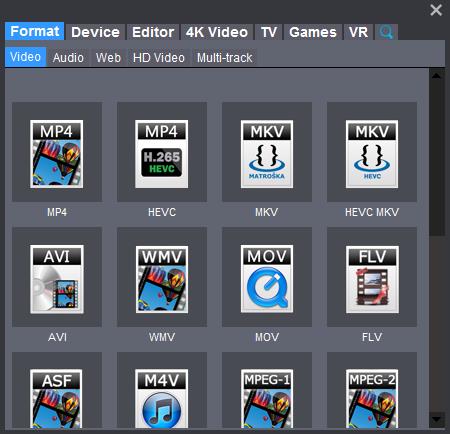
Task: Select the WMV format icon
Action: (x=162, y=279)
